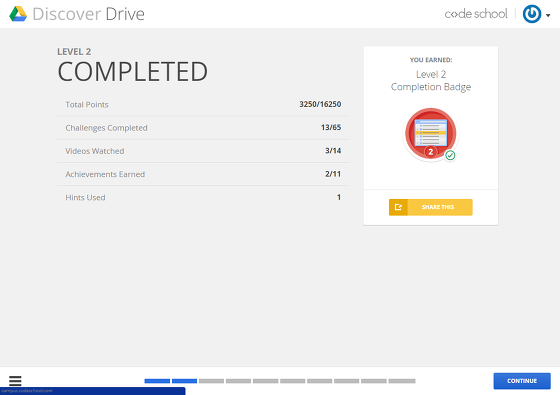Click the Challenges Completed label

click(x=106, y=128)
